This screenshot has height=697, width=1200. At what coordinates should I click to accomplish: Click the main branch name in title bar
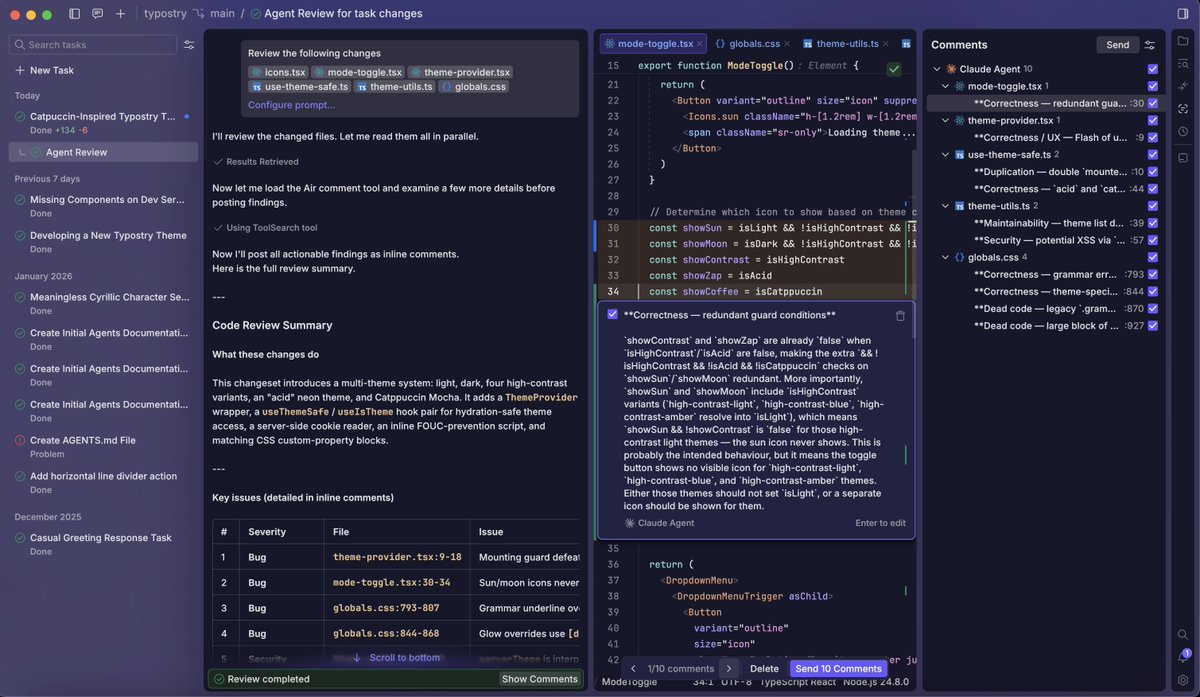click(223, 14)
